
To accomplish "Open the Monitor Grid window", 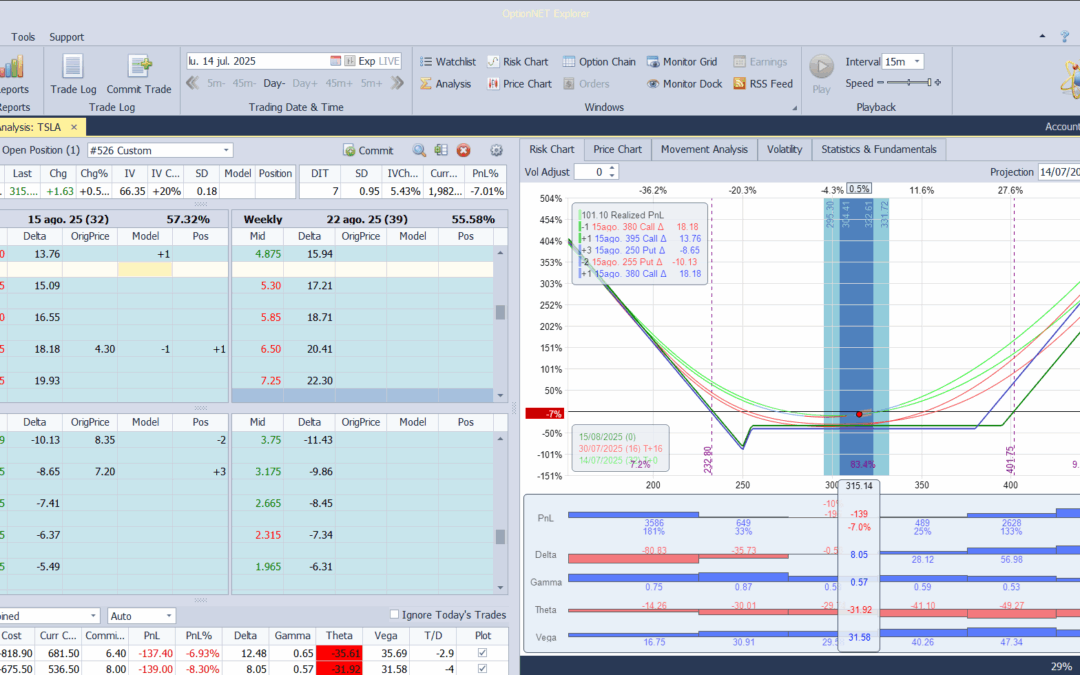I will (x=682, y=61).
